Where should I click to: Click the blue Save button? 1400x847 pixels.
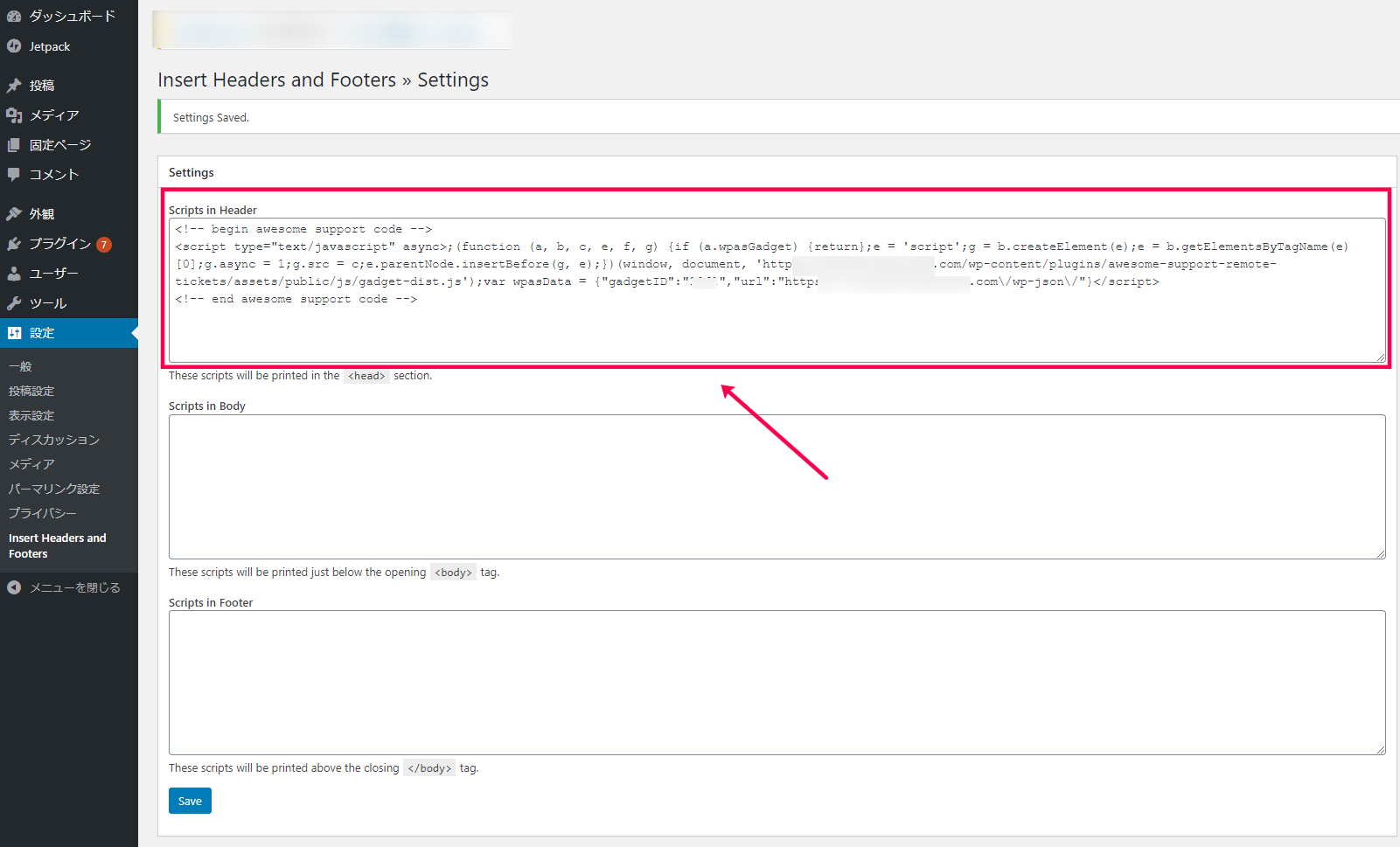coord(190,801)
